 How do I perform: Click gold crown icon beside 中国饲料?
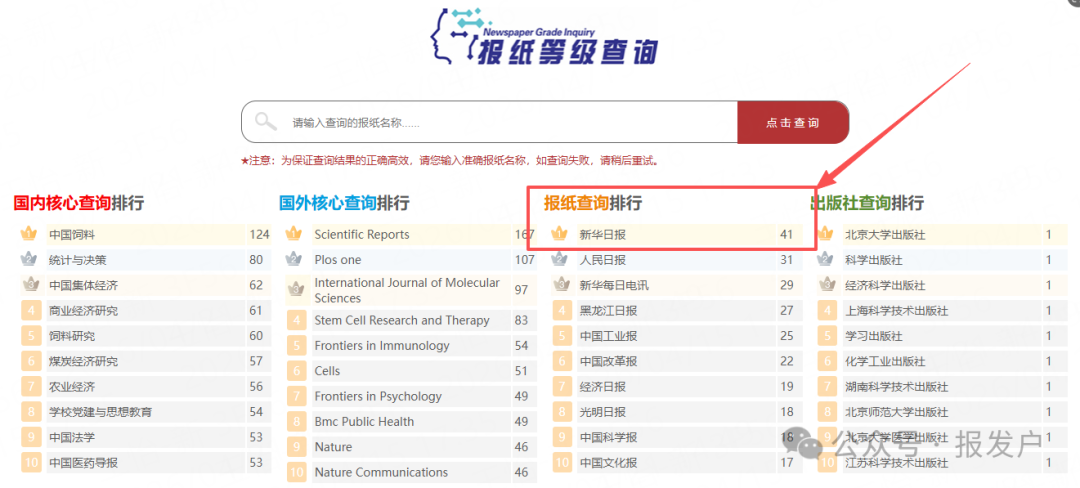(x=29, y=235)
